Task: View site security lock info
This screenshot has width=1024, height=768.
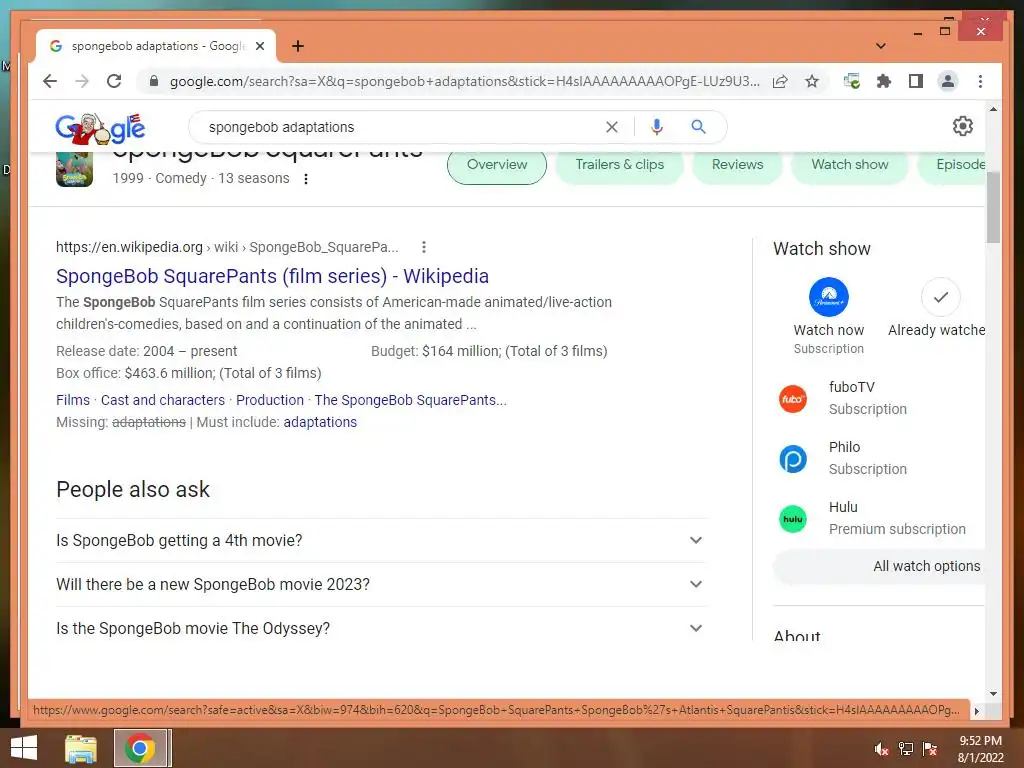Action: coord(153,82)
